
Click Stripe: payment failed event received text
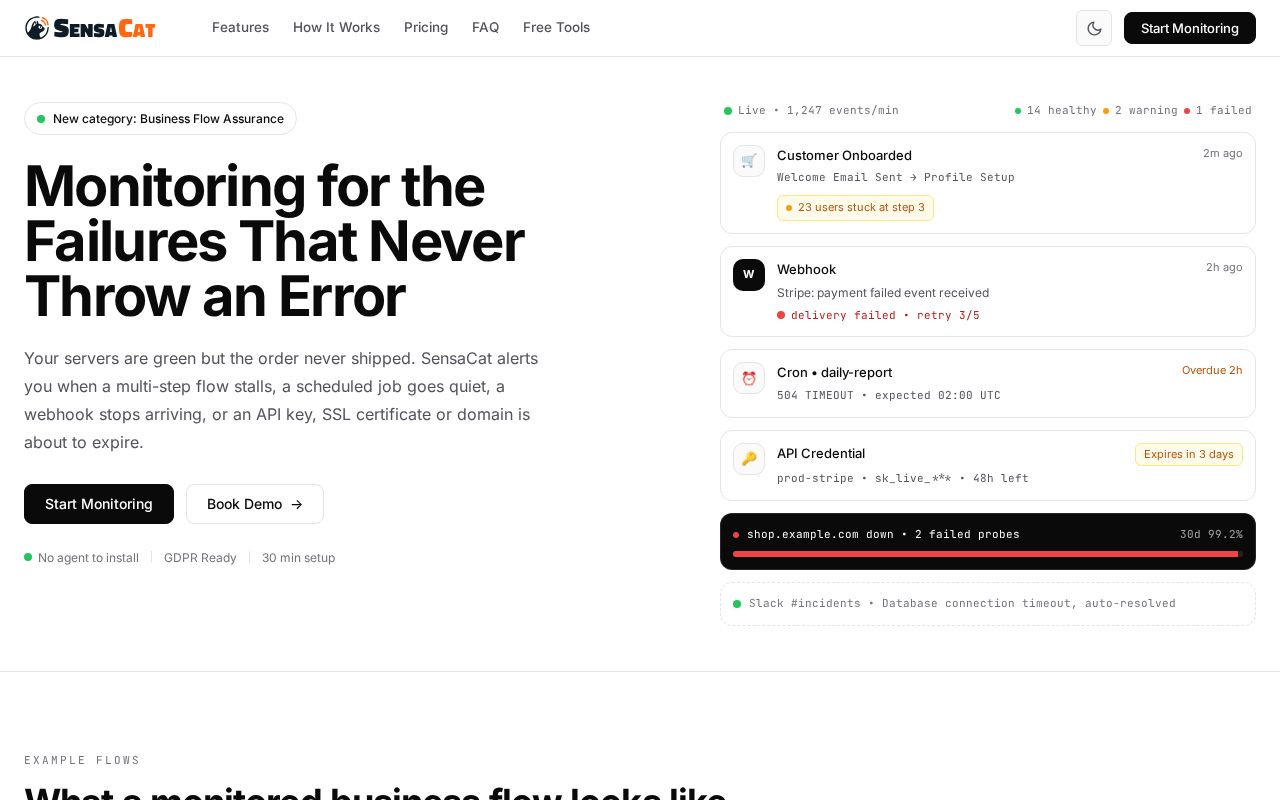pyautogui.click(x=883, y=293)
